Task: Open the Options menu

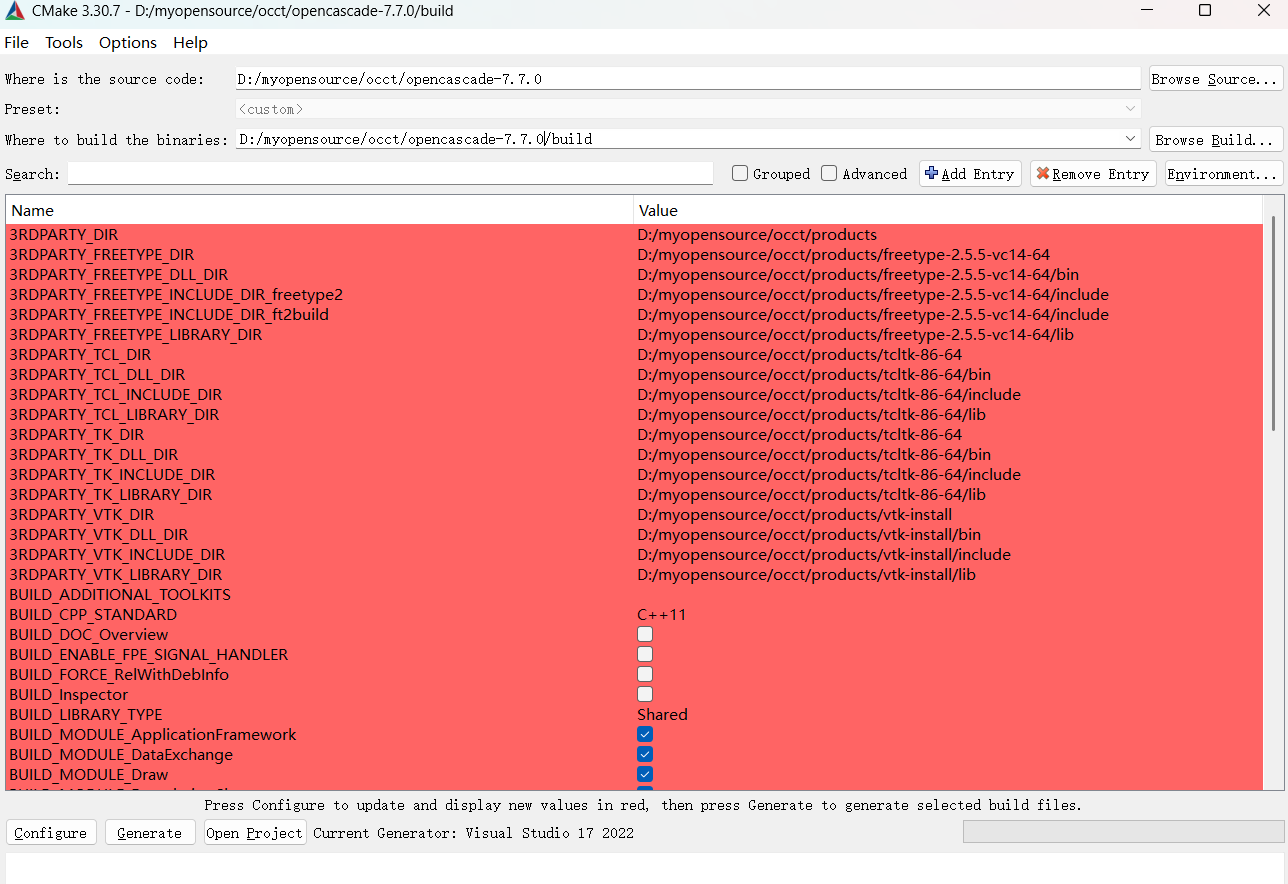Action: (x=127, y=42)
